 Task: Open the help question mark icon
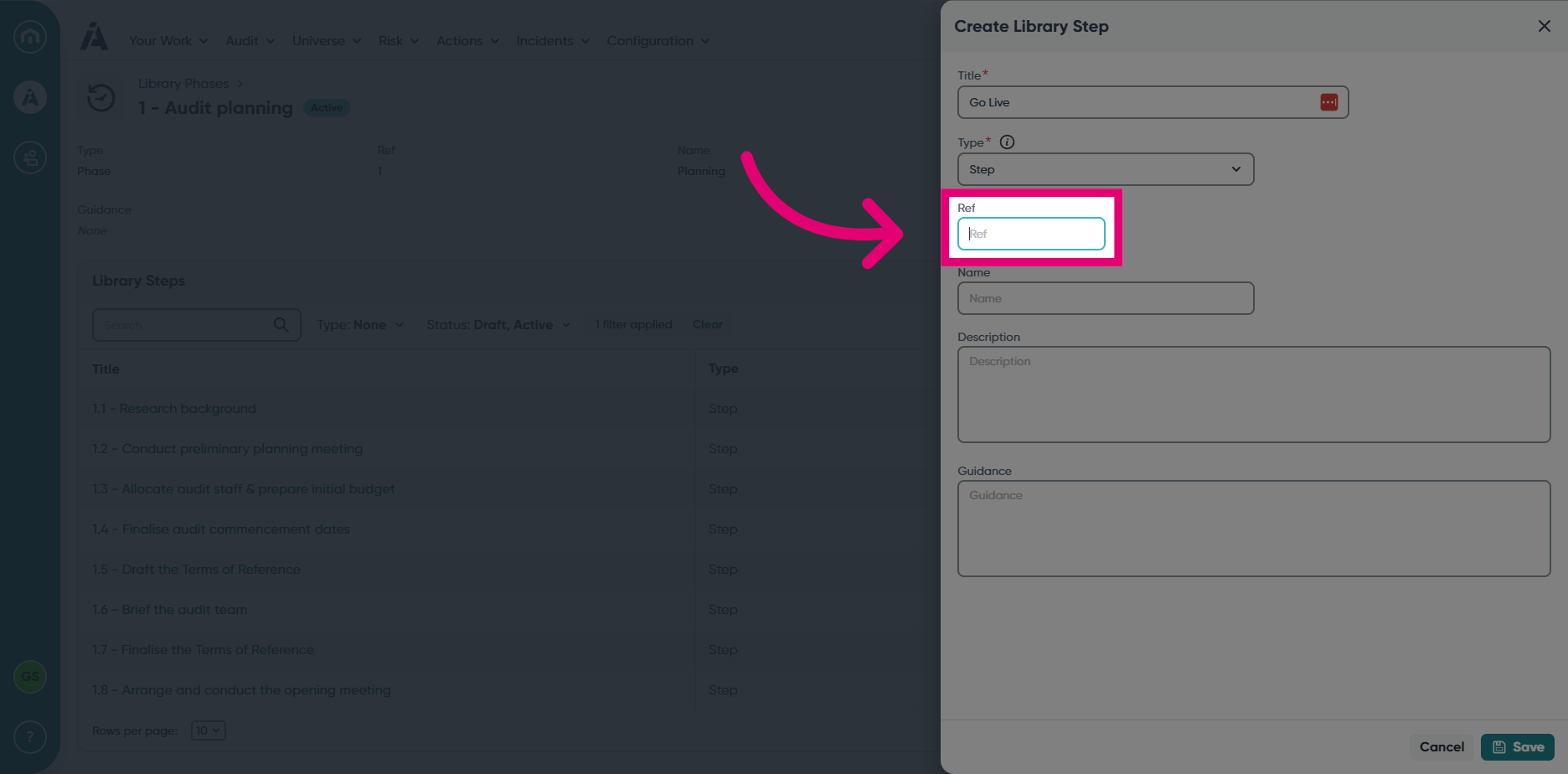pyautogui.click(x=30, y=737)
